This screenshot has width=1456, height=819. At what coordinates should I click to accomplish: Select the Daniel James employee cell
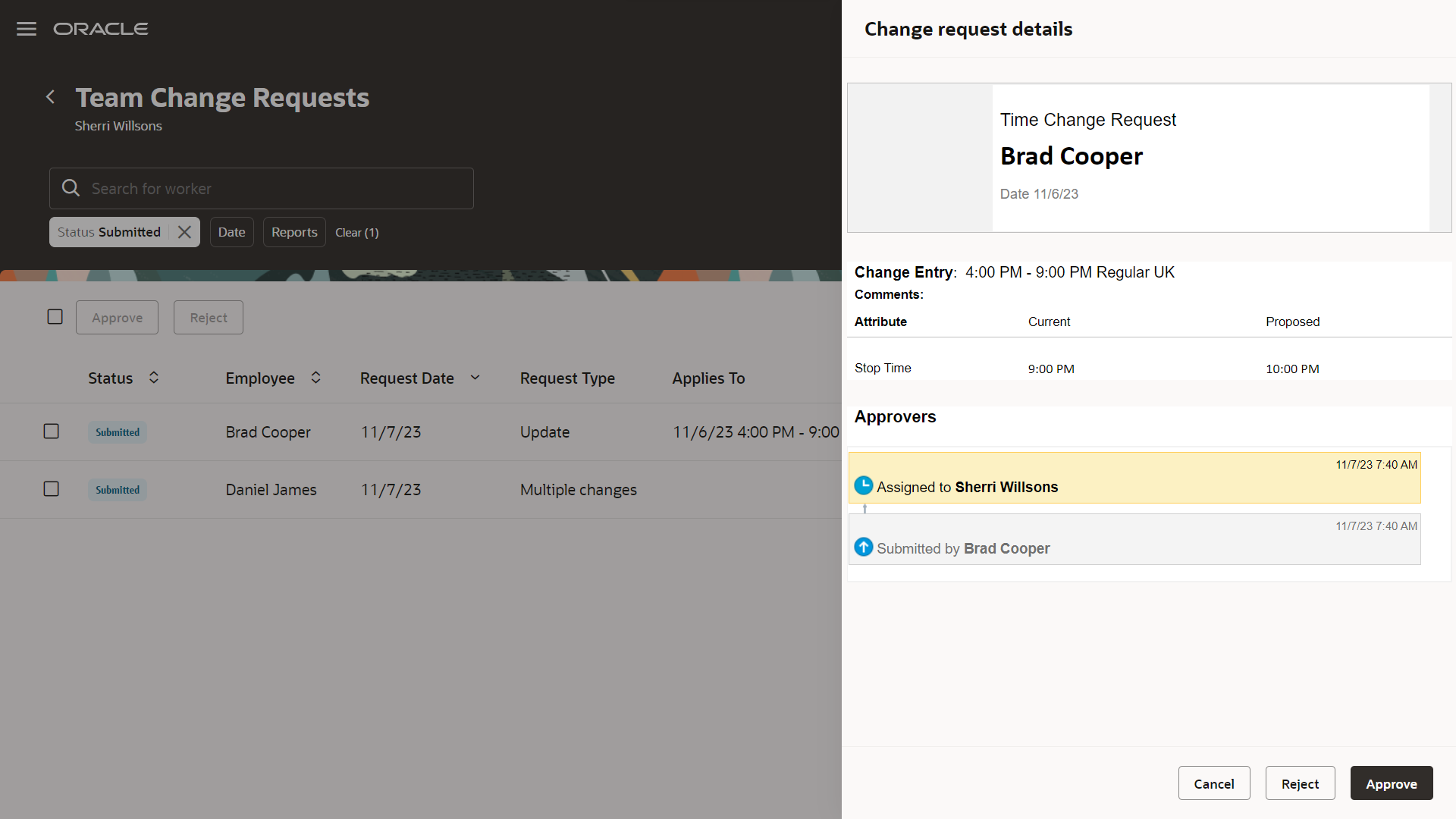pyautogui.click(x=271, y=489)
